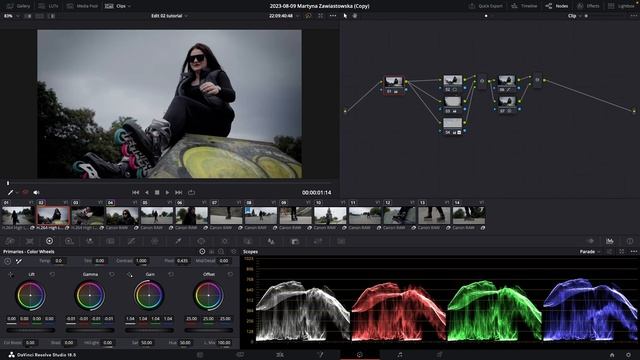Image resolution: width=640 pixels, height=360 pixels.
Task: Select clip 14 thumbnail
Action: point(469,216)
